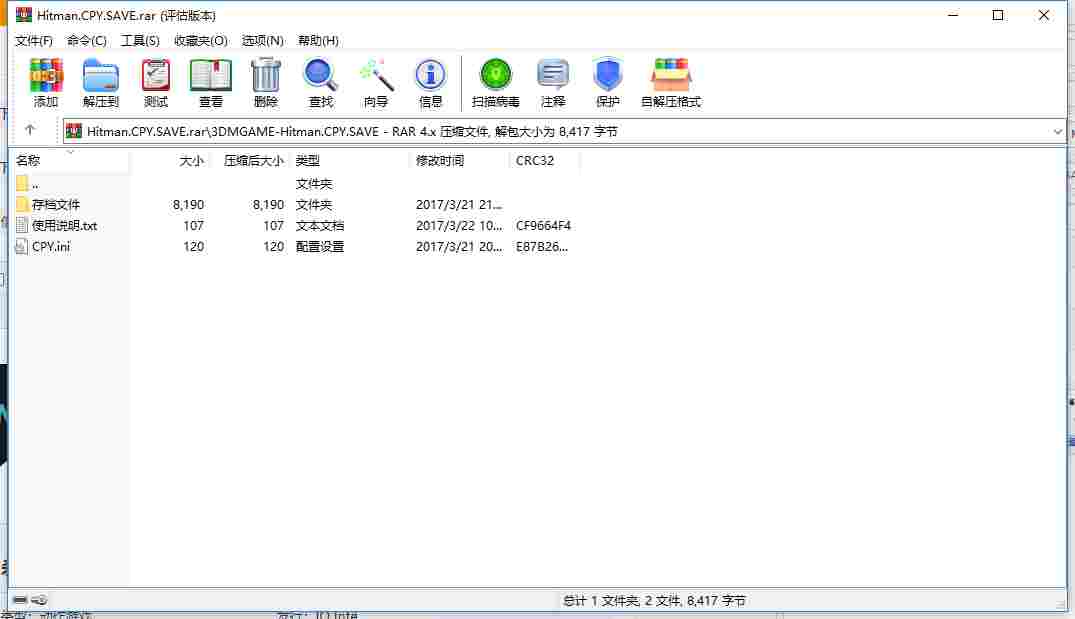This screenshot has height=619, width=1075.
Task: Select the 存档文件 folder name
Action: 56,204
